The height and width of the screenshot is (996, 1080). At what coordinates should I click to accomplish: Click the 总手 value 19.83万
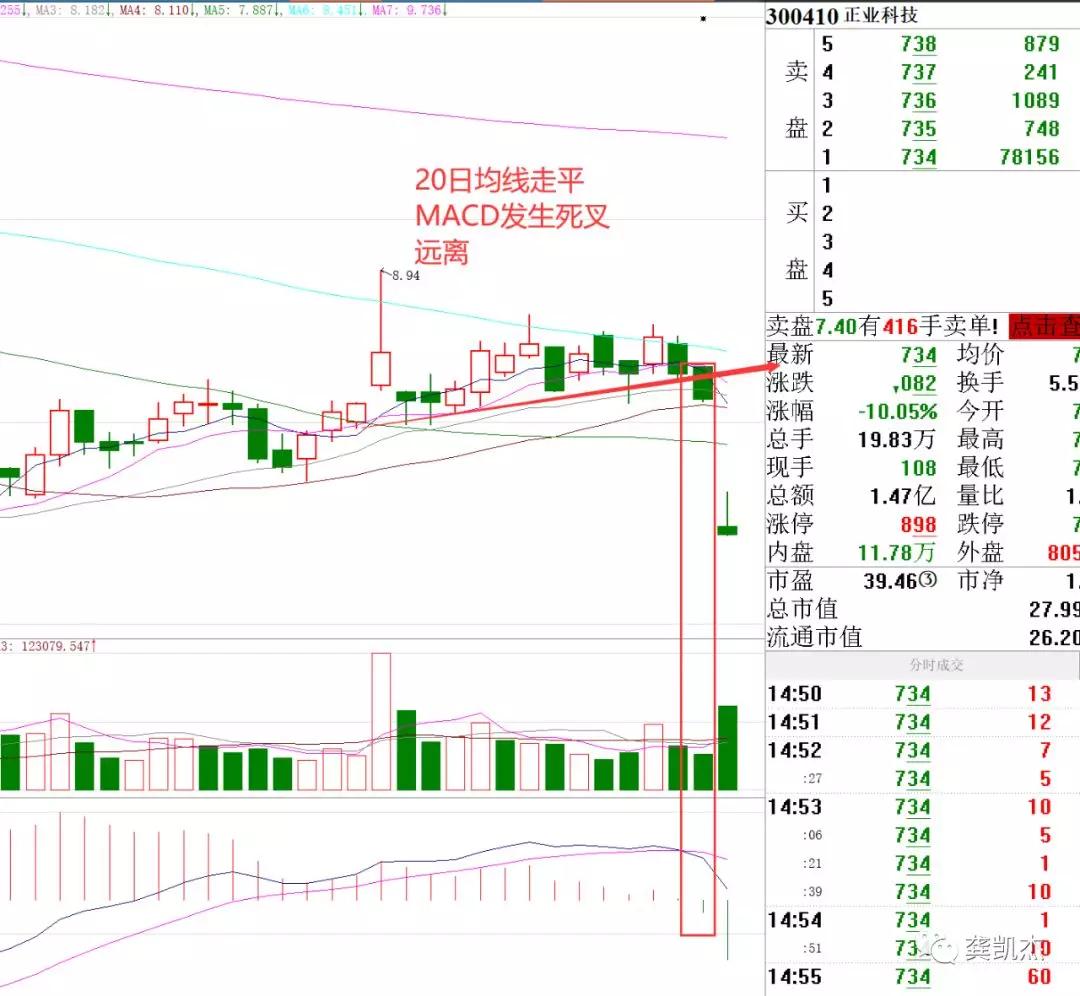coord(897,439)
